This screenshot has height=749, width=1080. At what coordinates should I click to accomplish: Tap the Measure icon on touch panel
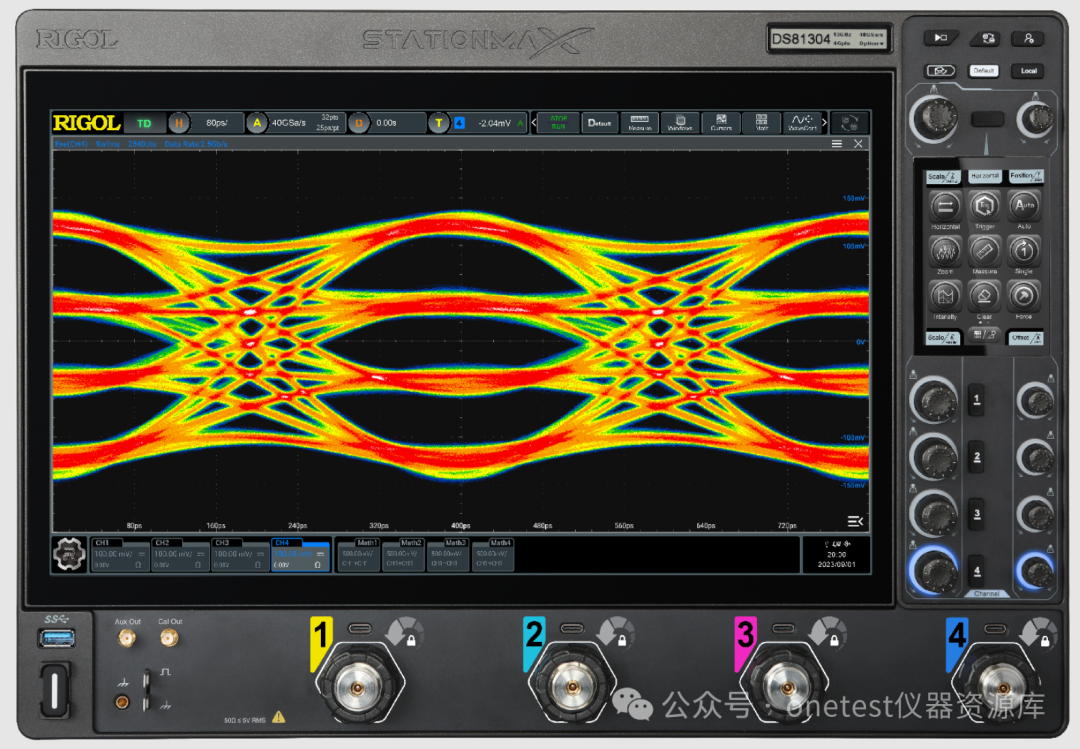[x=984, y=252]
